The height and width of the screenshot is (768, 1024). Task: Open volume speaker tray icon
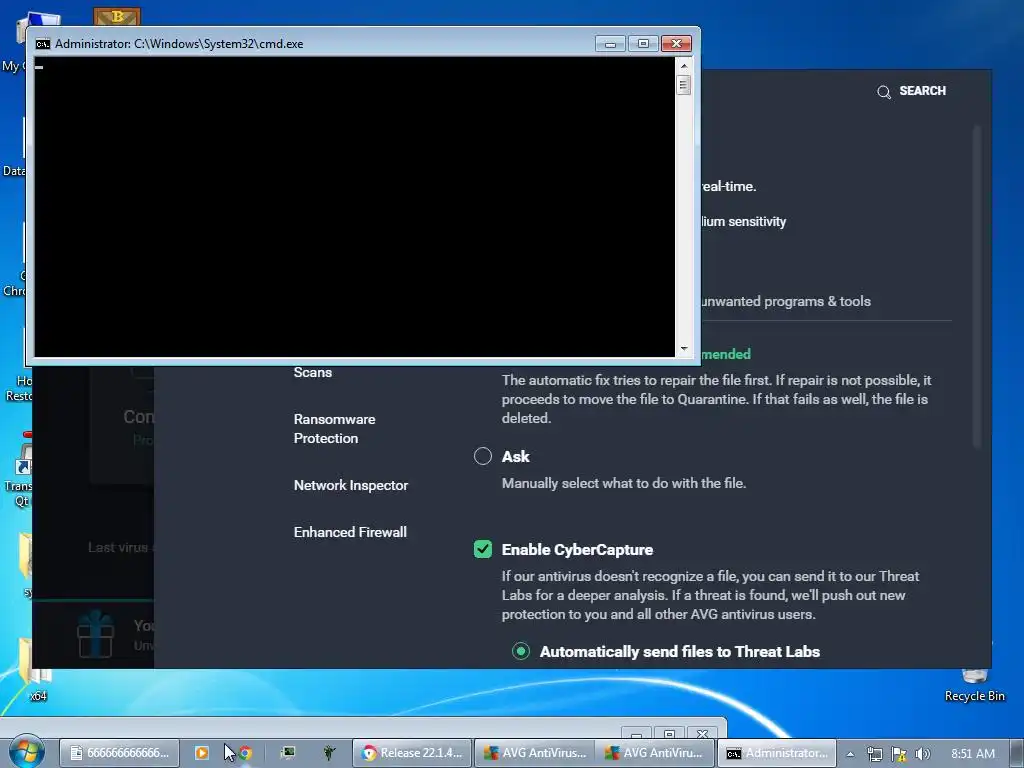922,754
